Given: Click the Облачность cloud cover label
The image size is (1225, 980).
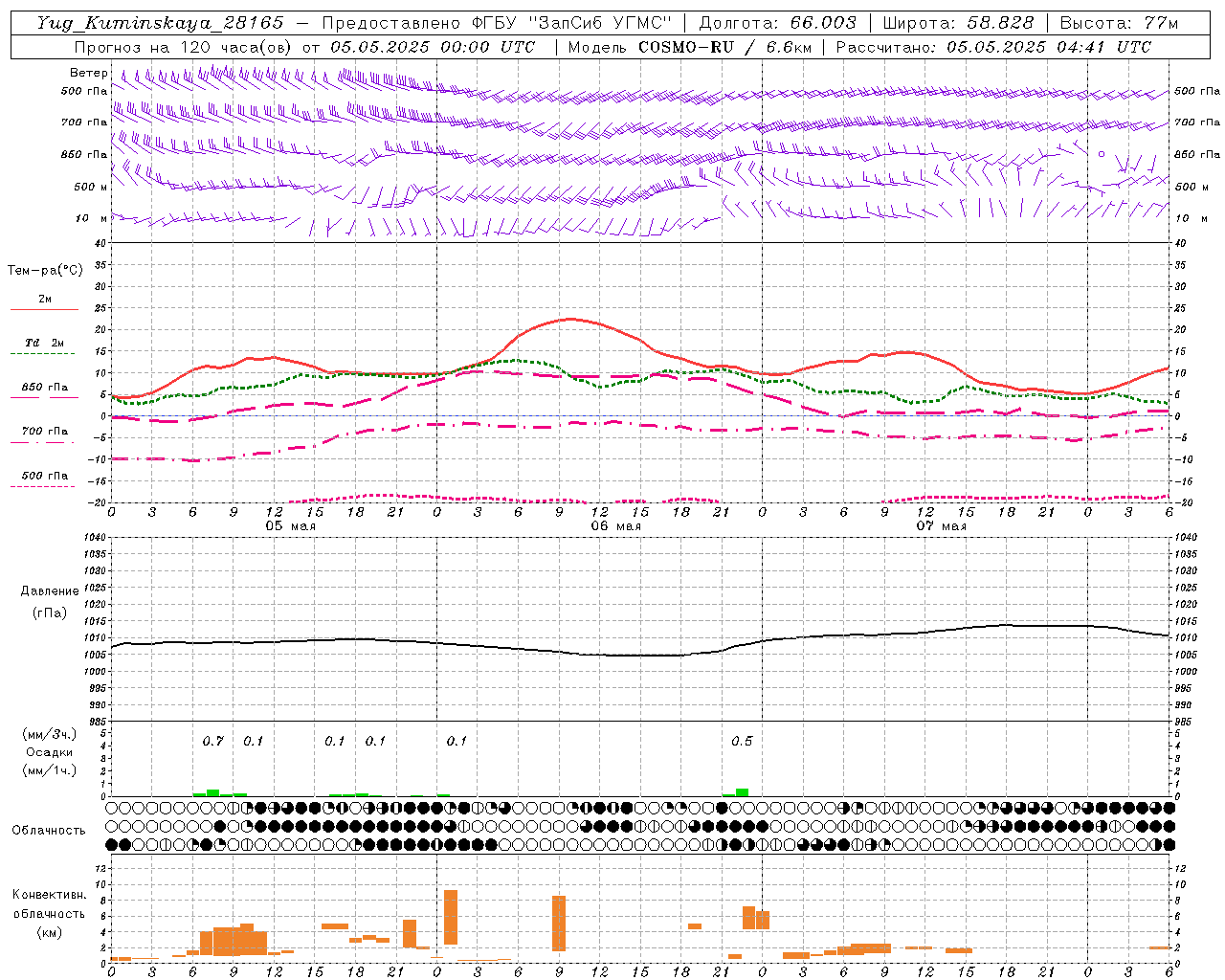Looking at the screenshot, I should pos(49,830).
